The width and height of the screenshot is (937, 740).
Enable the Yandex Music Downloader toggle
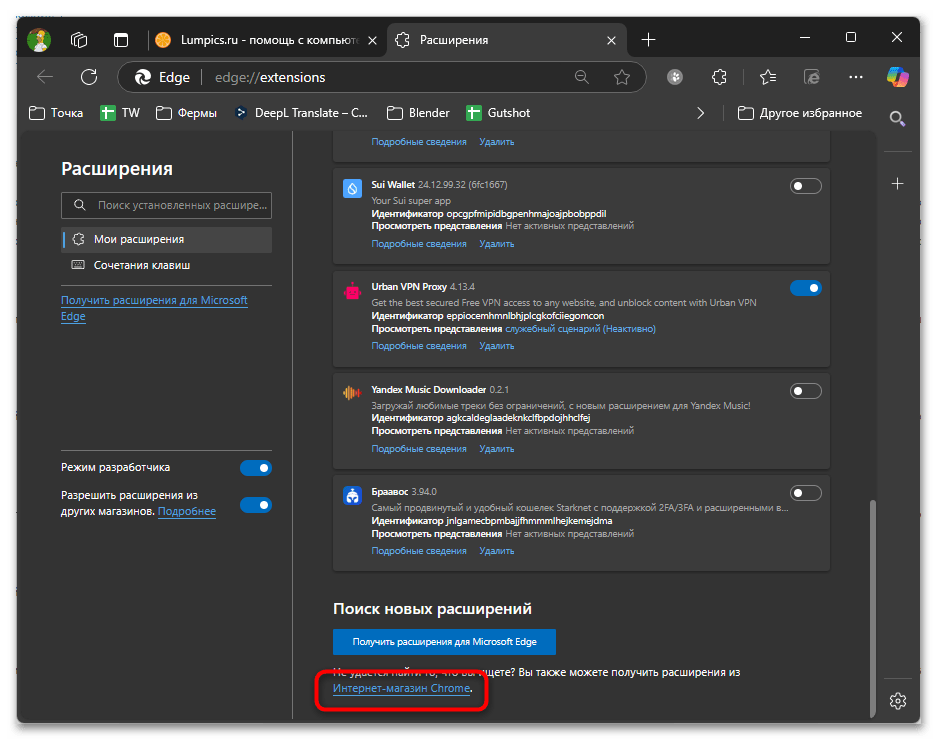(806, 391)
